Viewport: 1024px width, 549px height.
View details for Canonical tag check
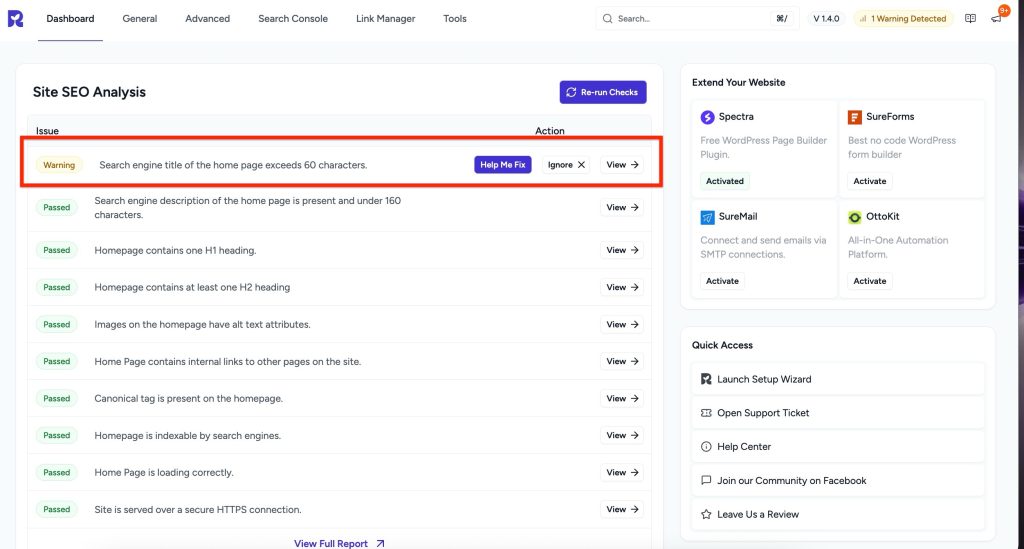tap(621, 398)
